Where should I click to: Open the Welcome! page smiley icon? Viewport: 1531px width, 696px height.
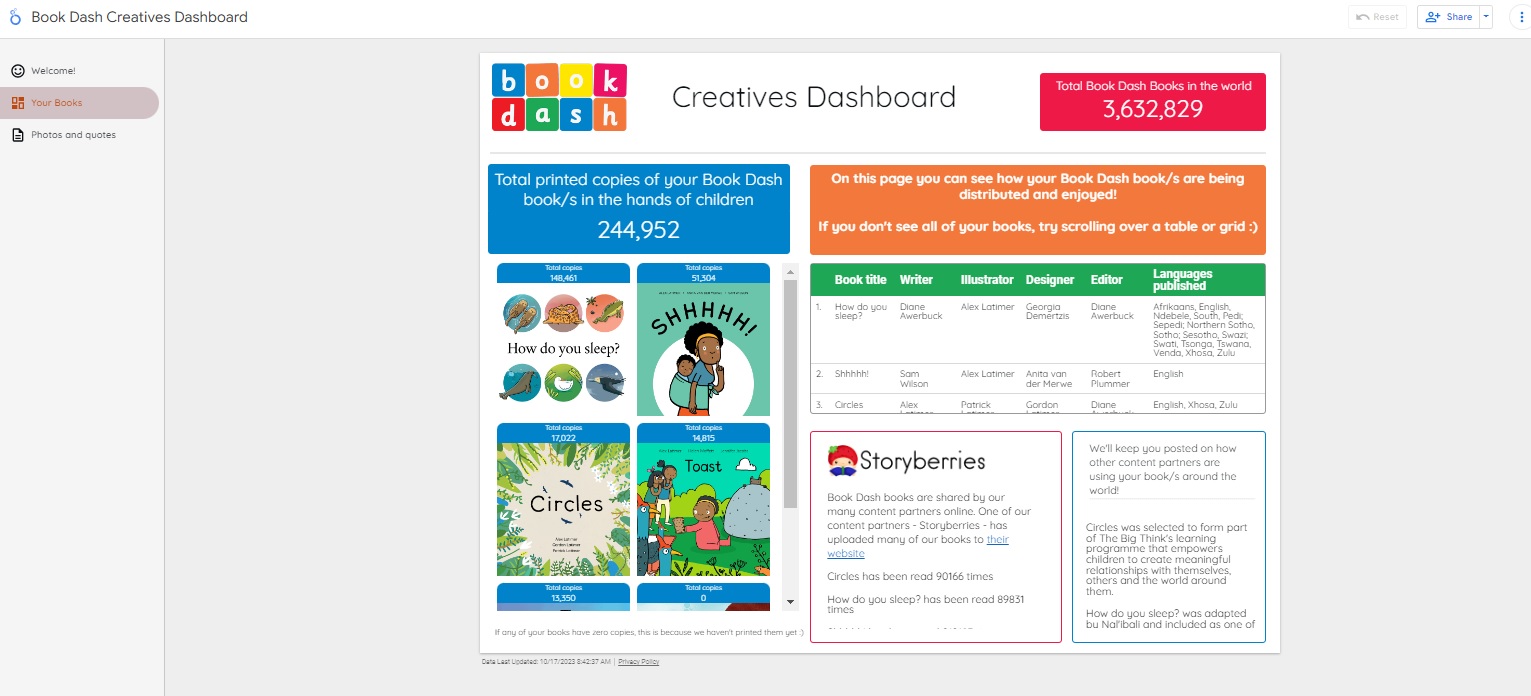tap(18, 71)
